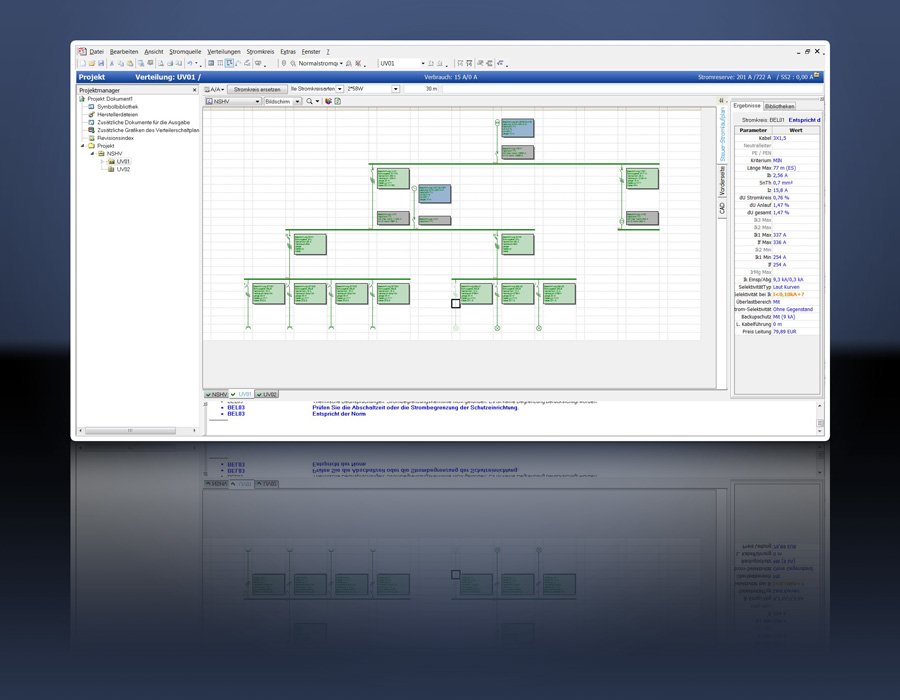
Task: Open the vertical Vorderseite side tab
Action: pos(722,181)
